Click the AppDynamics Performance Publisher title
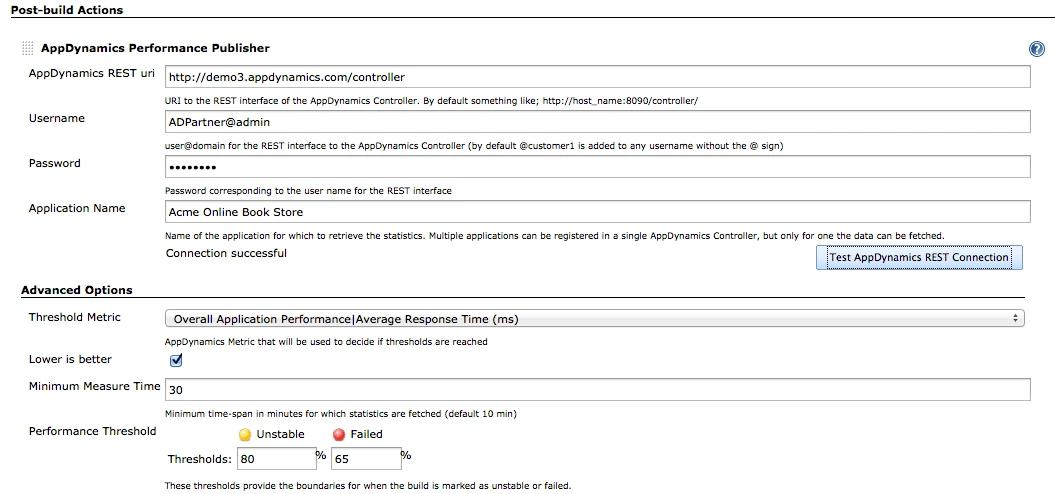This screenshot has width=1055, height=494. (155, 48)
